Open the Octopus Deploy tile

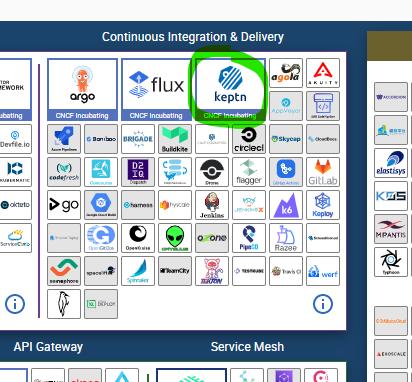coord(64,238)
